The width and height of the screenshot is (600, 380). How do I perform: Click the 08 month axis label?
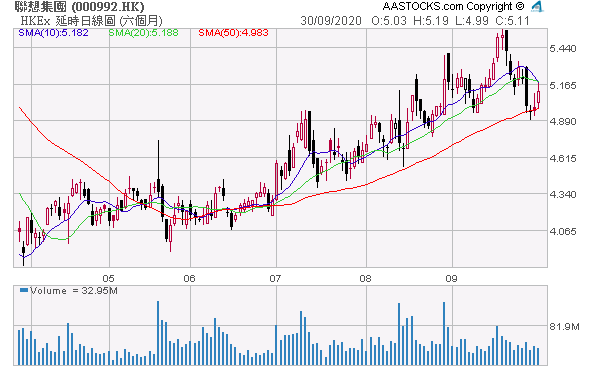coord(365,278)
